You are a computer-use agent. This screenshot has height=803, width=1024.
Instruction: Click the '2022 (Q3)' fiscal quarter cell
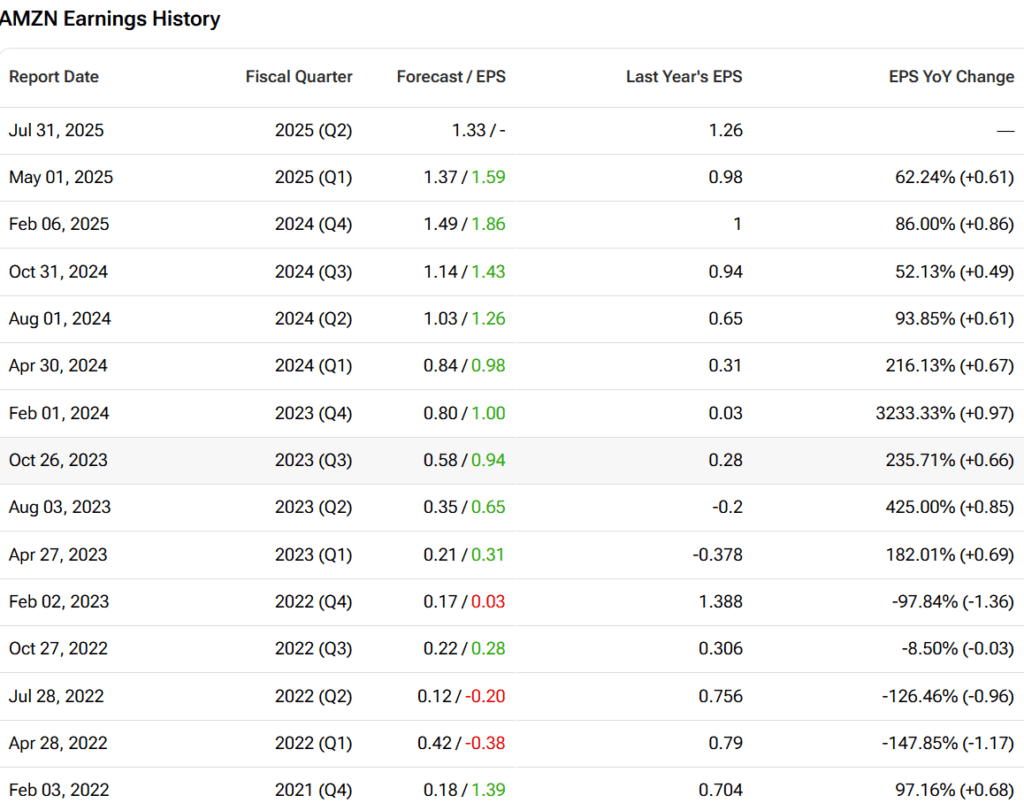point(313,649)
